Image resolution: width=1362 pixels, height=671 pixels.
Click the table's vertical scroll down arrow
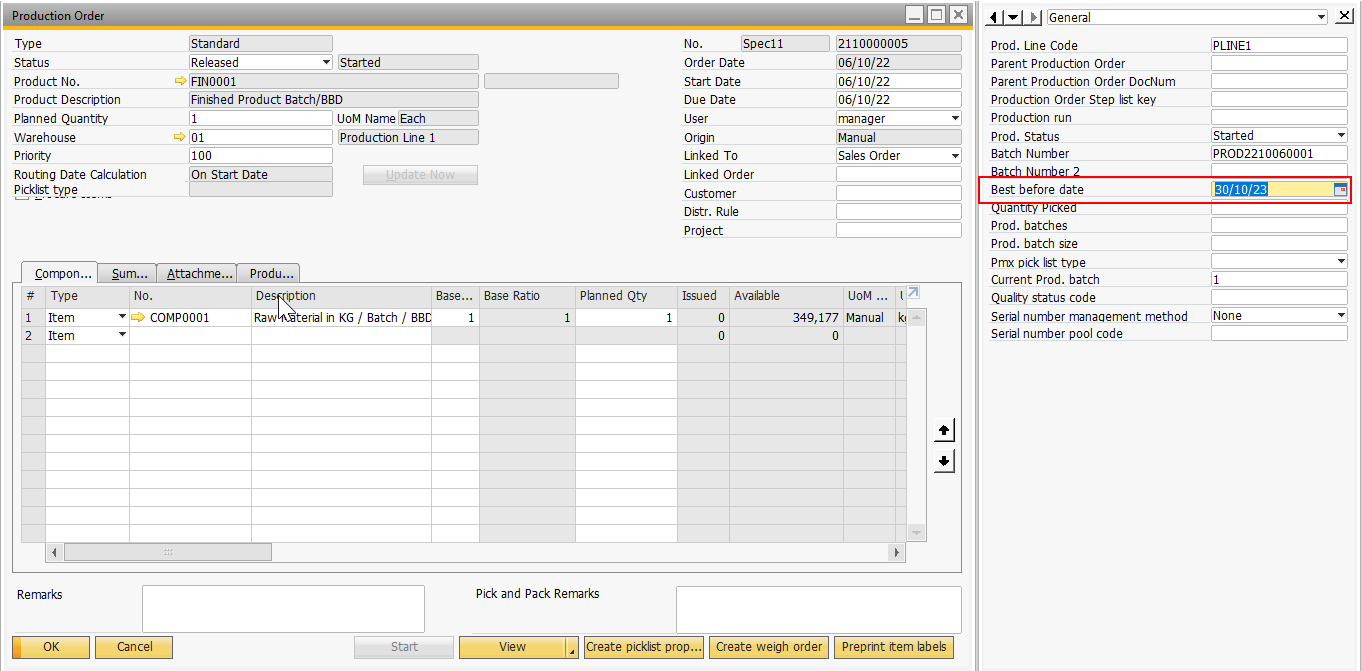click(917, 533)
